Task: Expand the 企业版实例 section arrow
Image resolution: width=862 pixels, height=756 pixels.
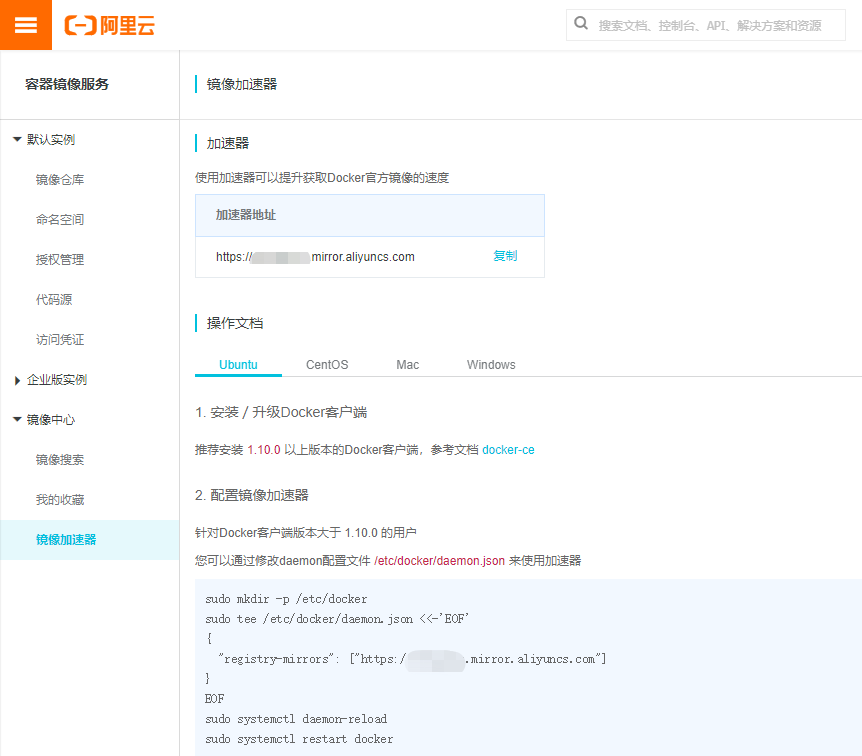Action: coord(17,380)
